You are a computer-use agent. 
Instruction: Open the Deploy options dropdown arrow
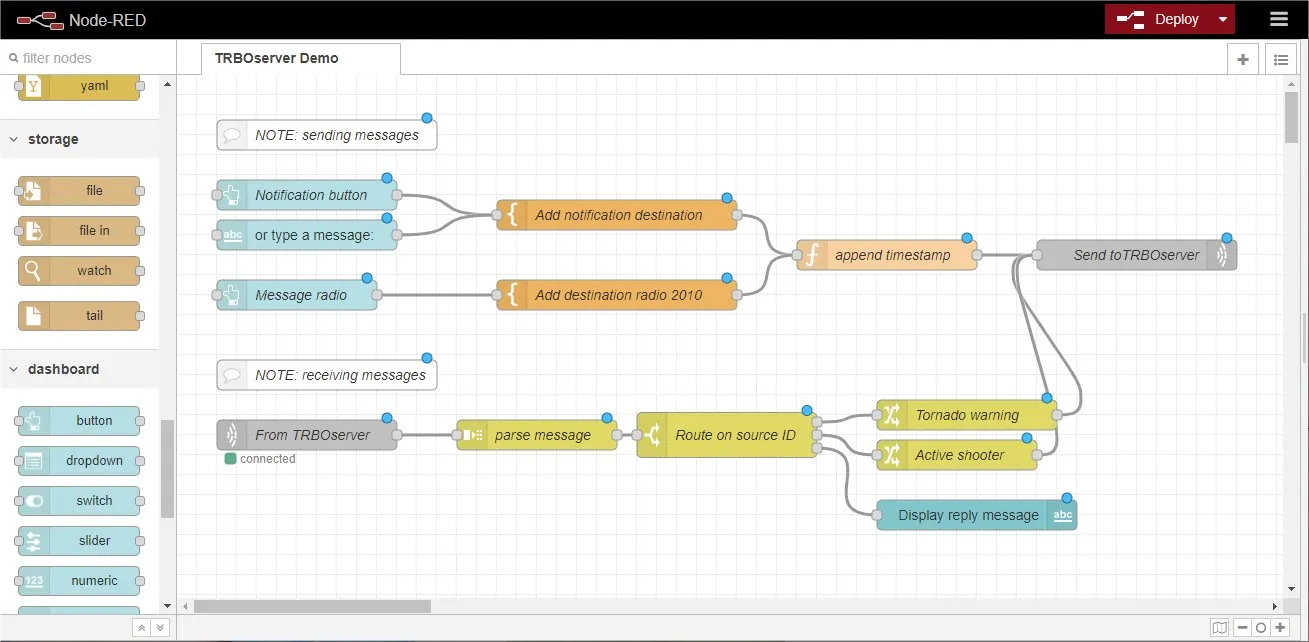(x=1223, y=19)
